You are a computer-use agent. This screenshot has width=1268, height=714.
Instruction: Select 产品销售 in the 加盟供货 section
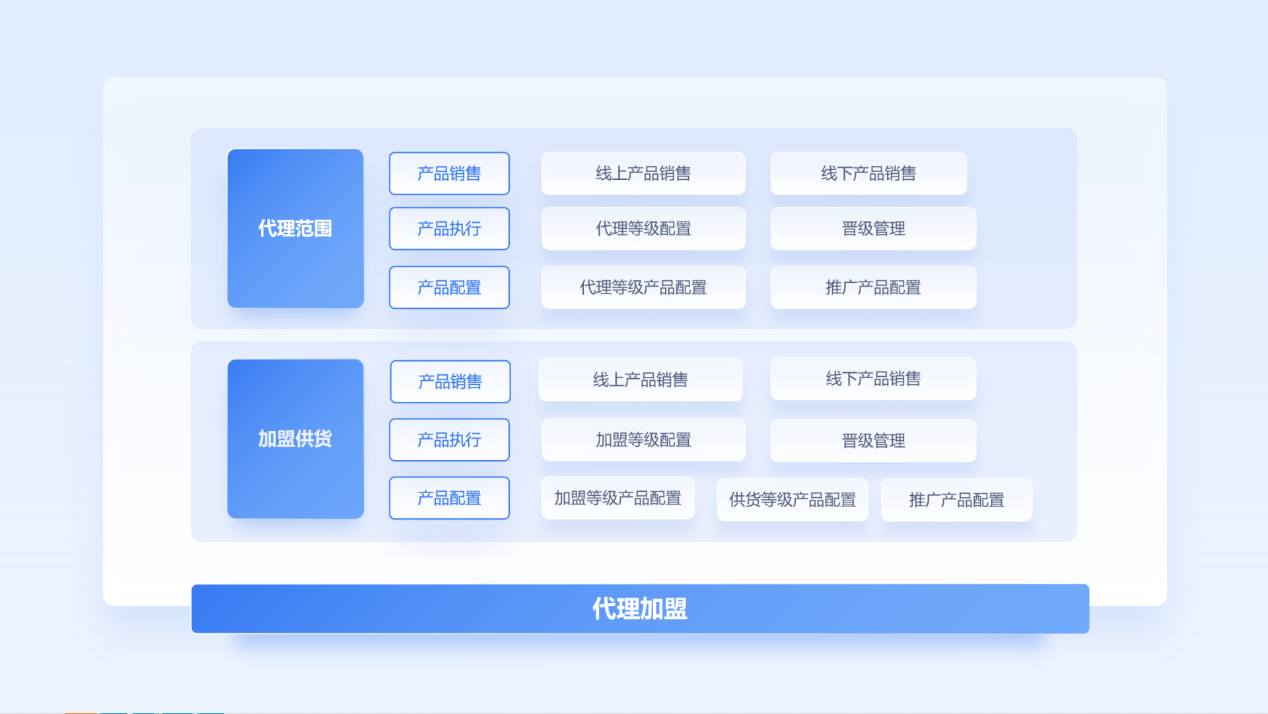click(x=450, y=381)
